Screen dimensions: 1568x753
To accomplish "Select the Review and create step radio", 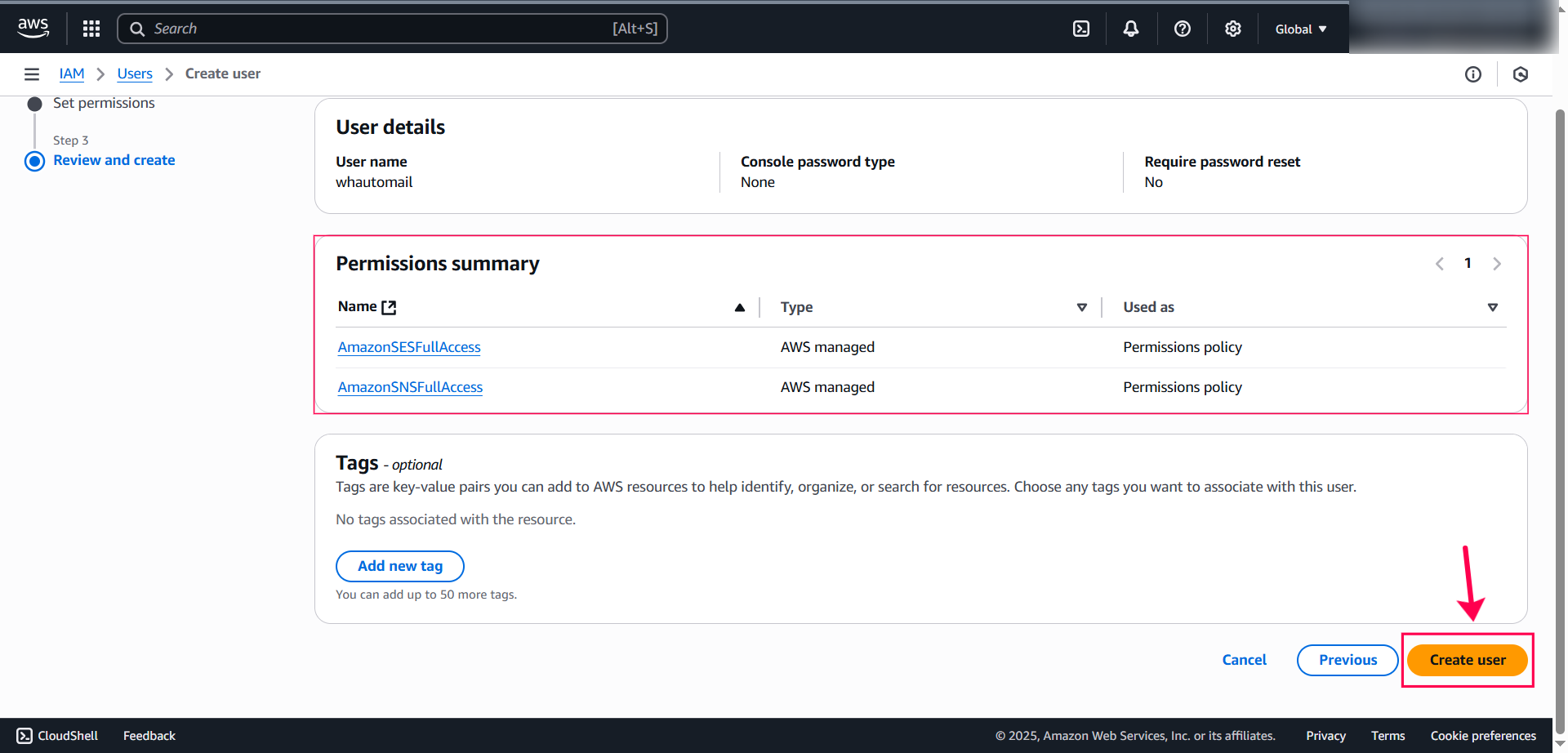I will (34, 161).
